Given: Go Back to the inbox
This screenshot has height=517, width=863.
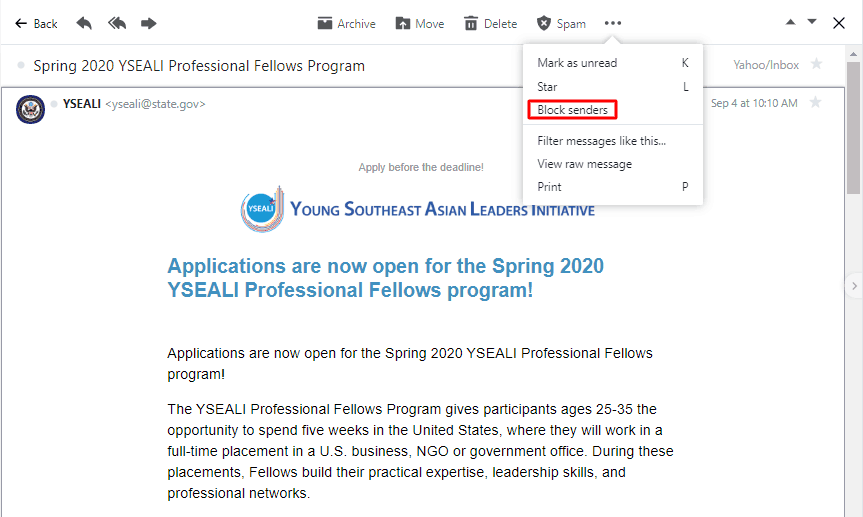Looking at the screenshot, I should (36, 24).
